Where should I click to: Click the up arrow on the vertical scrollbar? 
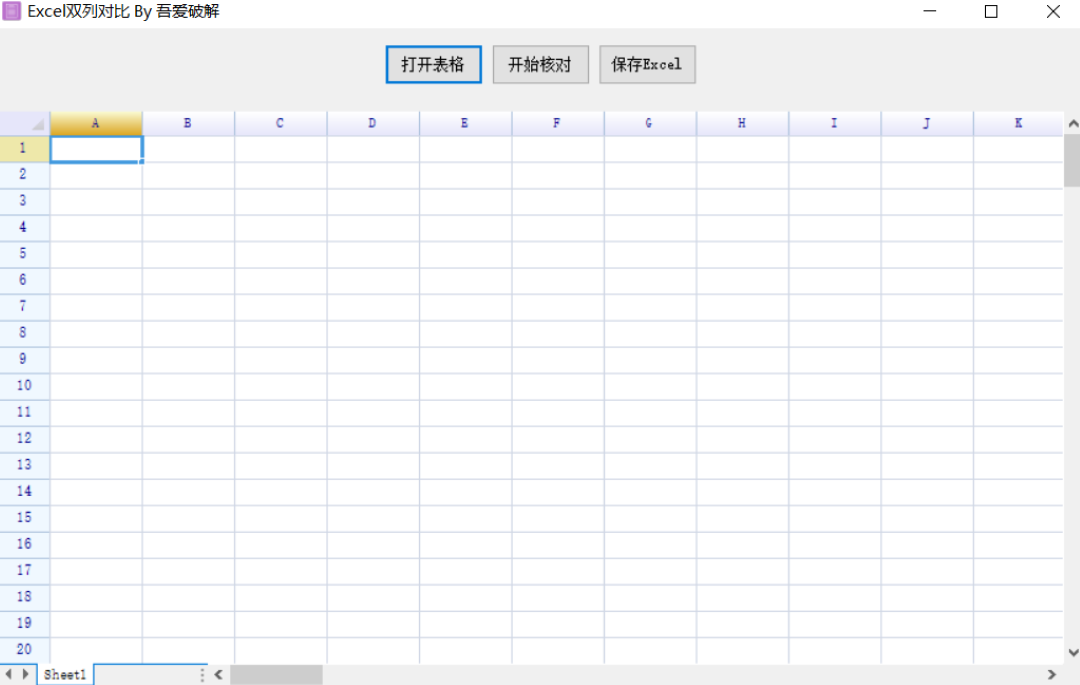tap(1072, 122)
